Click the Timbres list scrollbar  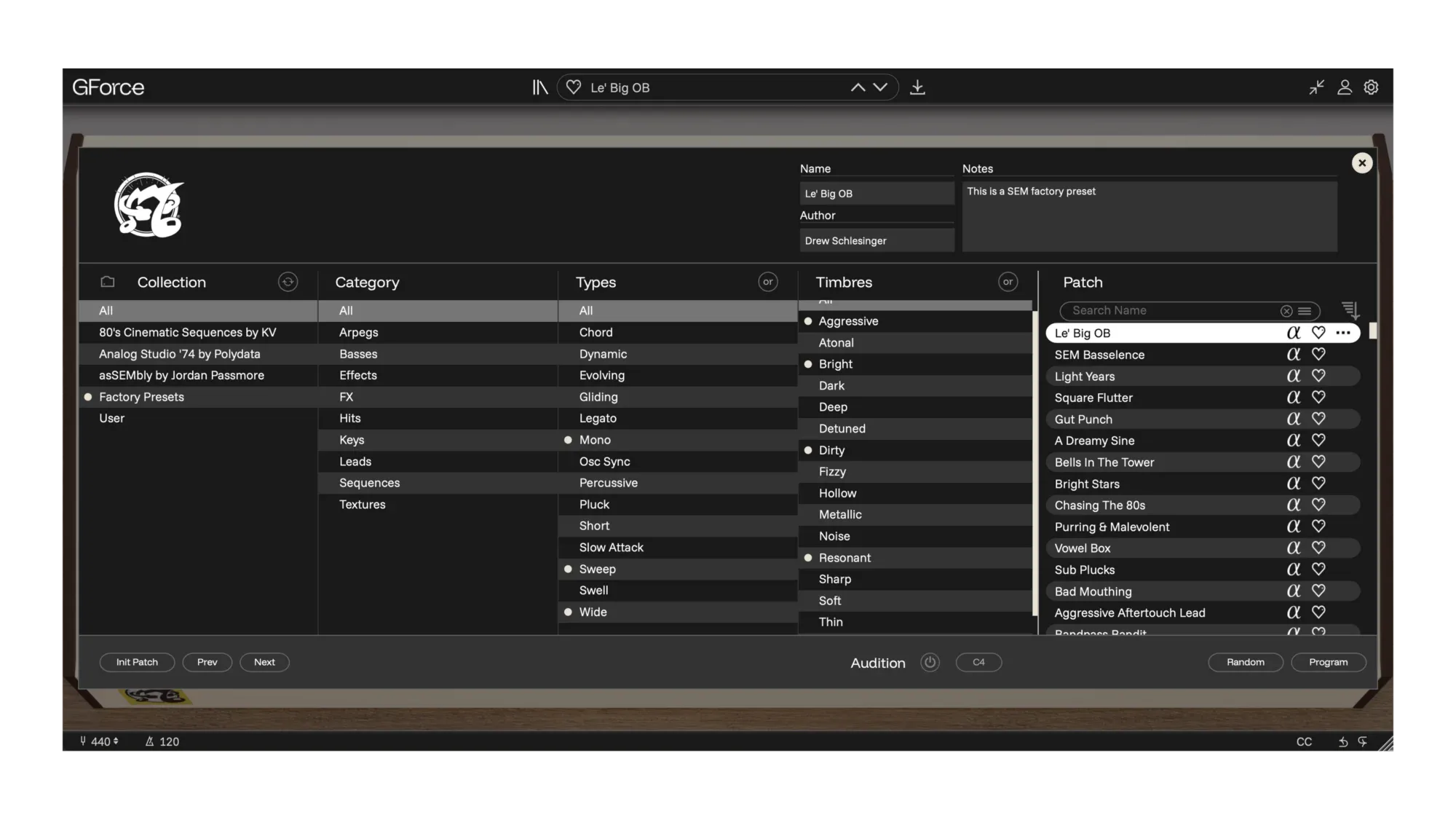[x=1034, y=463]
